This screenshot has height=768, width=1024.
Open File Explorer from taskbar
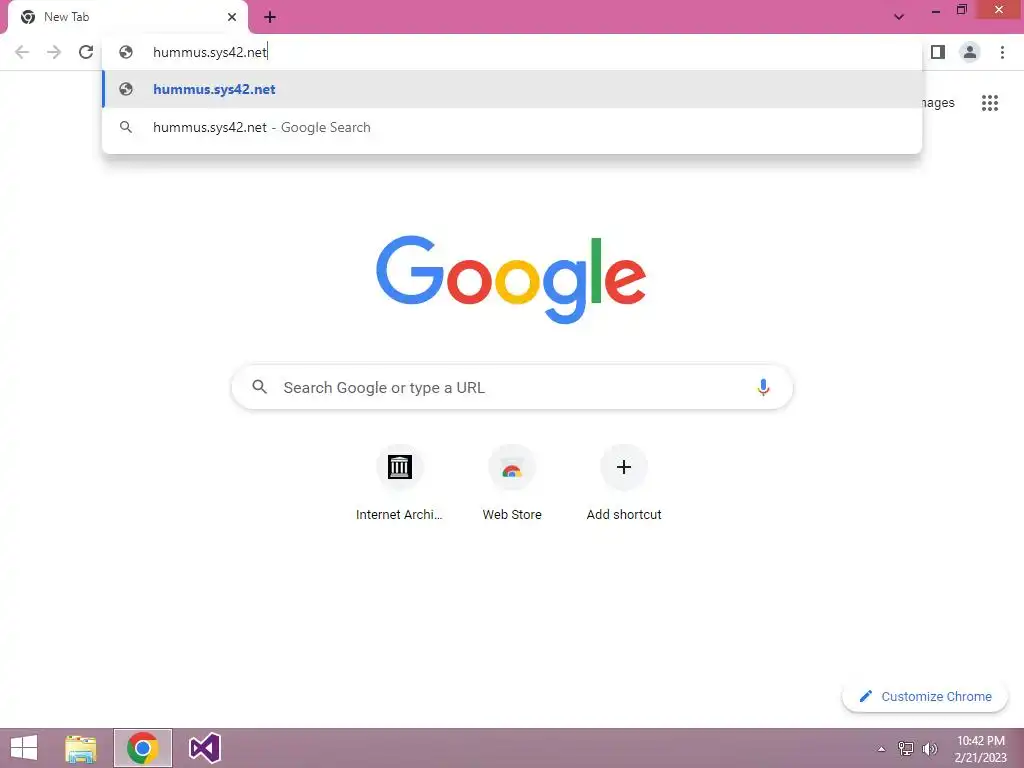(x=81, y=748)
